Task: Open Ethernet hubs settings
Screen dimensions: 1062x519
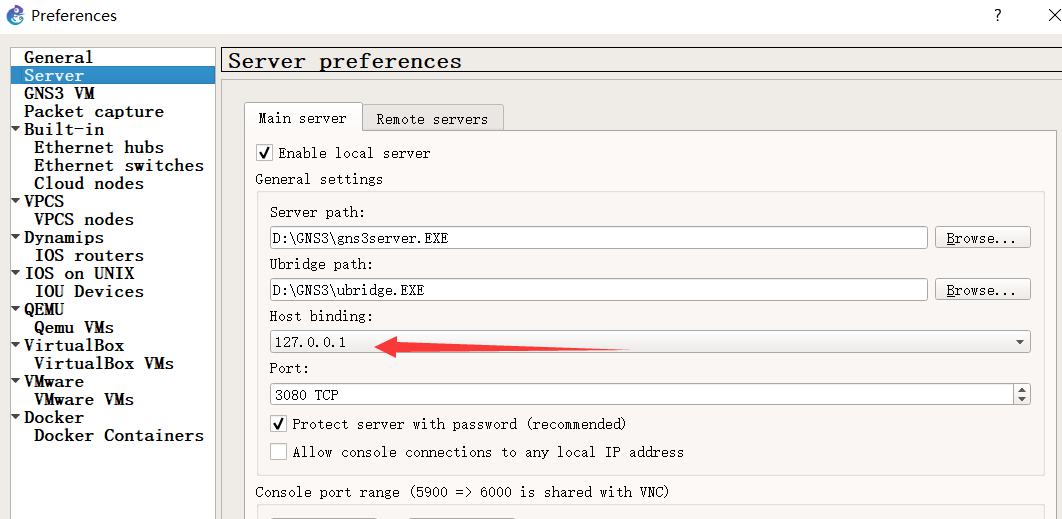Action: [x=99, y=147]
